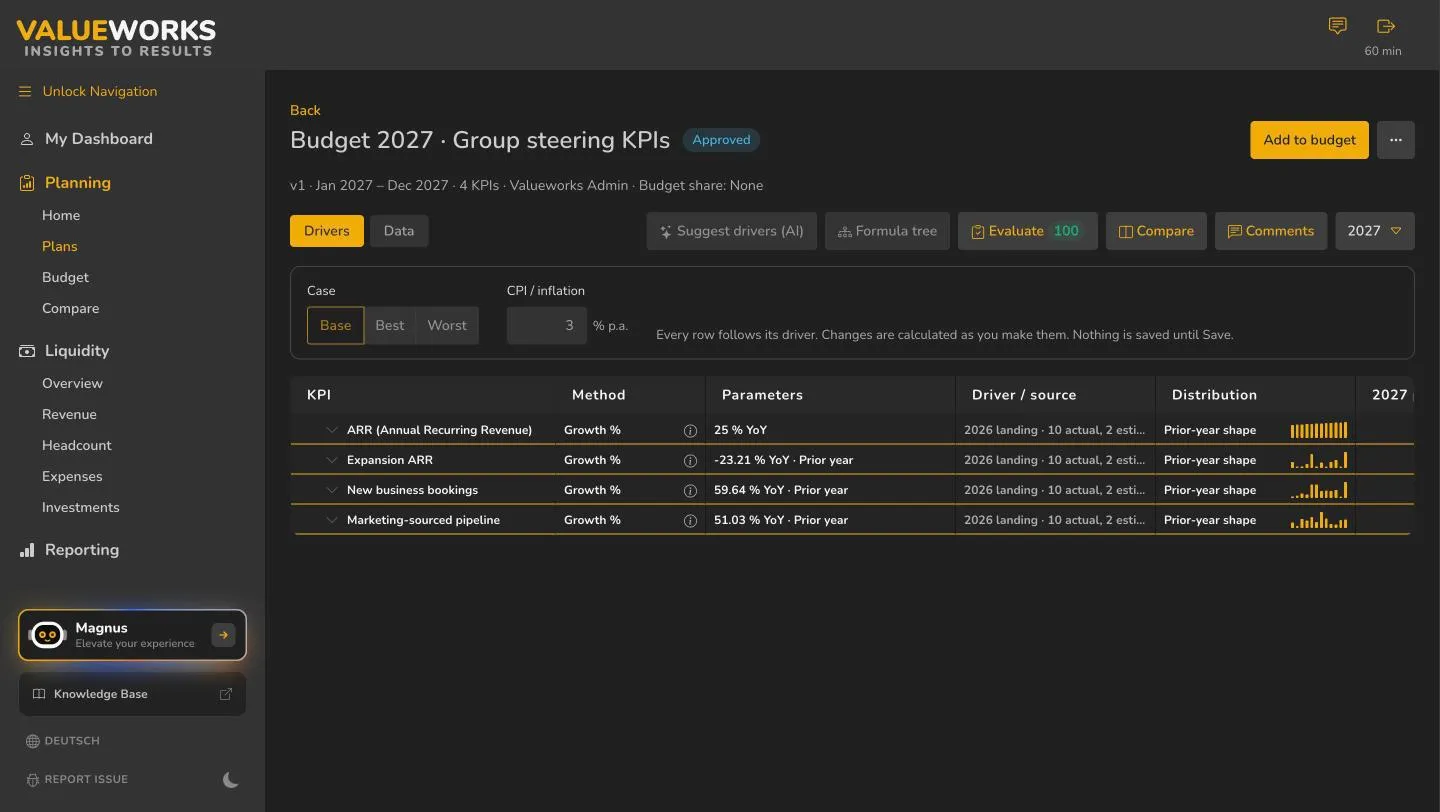The height and width of the screenshot is (812, 1440).
Task: Open Budget in Planning menu
Action: click(65, 277)
